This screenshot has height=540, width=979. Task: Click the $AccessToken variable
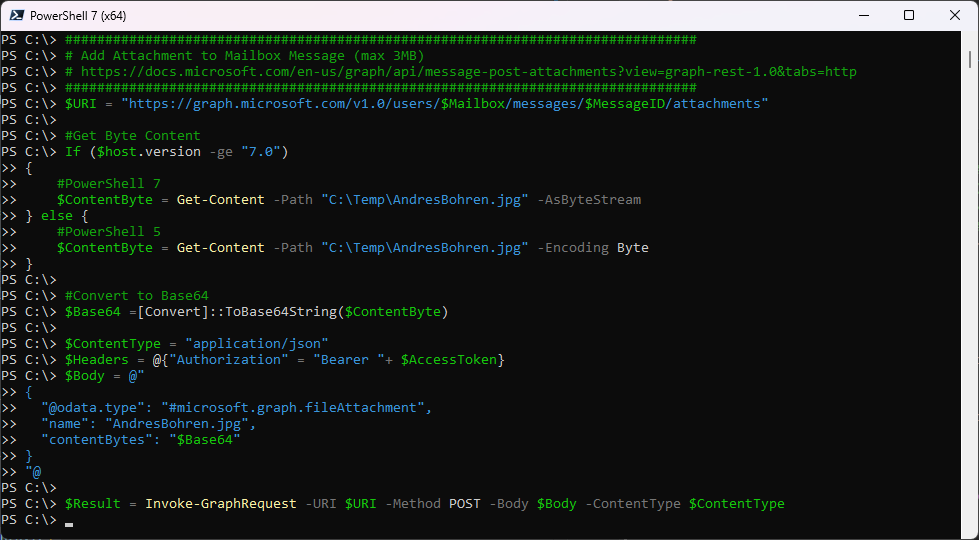point(448,360)
